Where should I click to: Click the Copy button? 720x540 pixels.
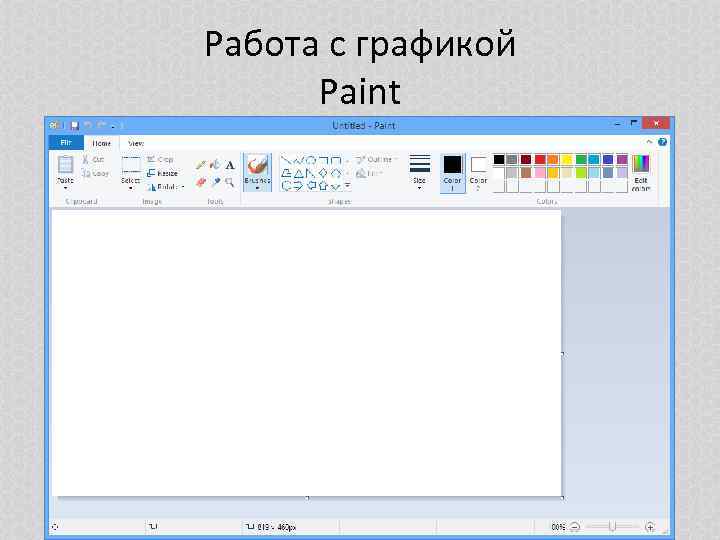click(95, 174)
